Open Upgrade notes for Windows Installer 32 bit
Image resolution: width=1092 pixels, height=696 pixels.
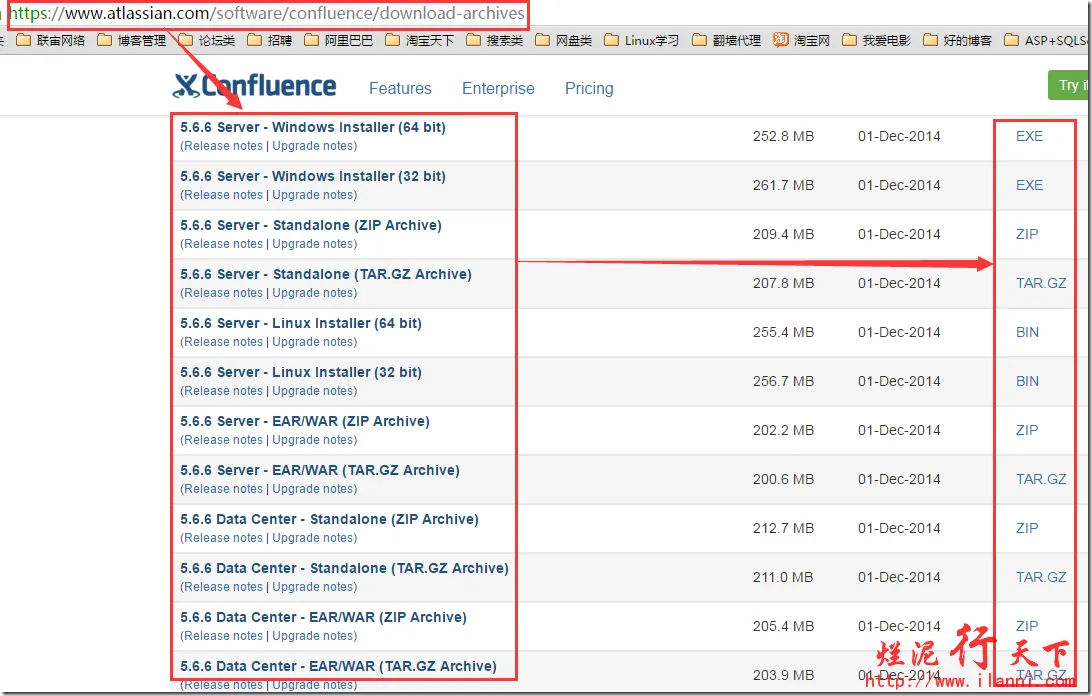(x=313, y=194)
